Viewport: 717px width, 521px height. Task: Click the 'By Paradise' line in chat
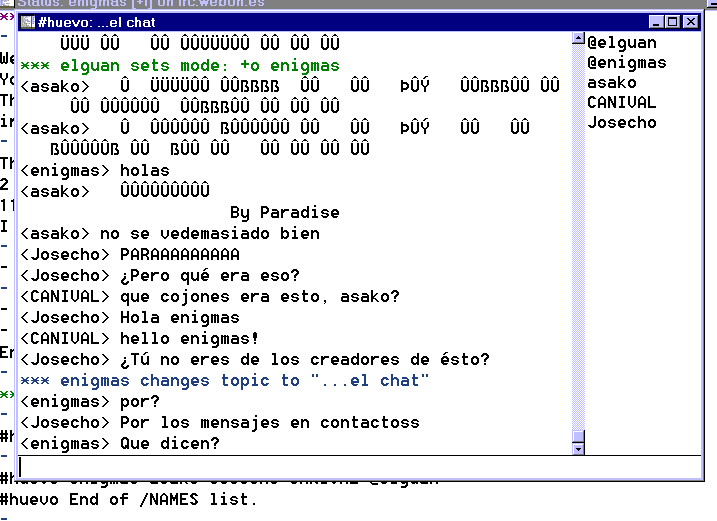[x=284, y=213]
